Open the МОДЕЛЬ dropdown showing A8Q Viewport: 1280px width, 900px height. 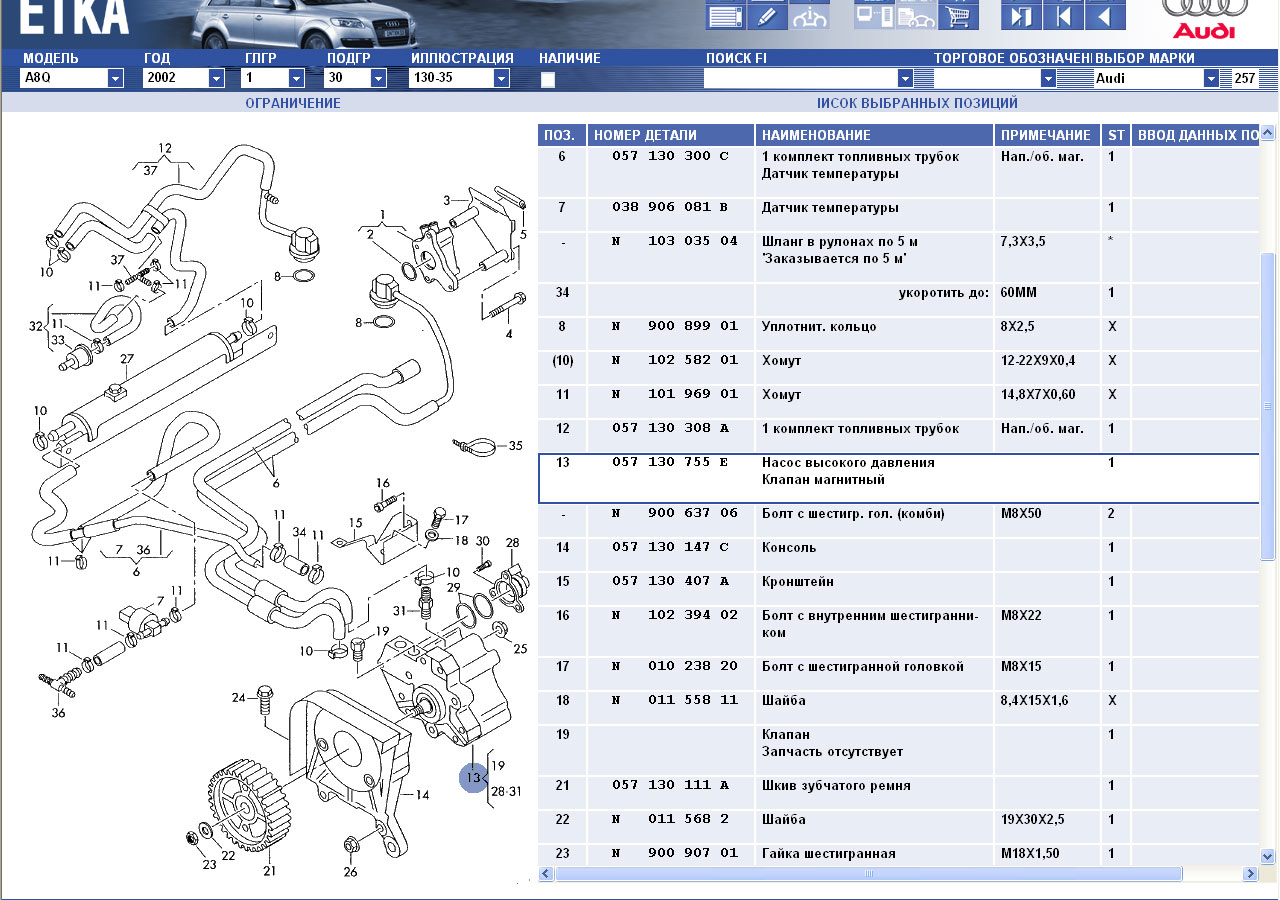[115, 78]
